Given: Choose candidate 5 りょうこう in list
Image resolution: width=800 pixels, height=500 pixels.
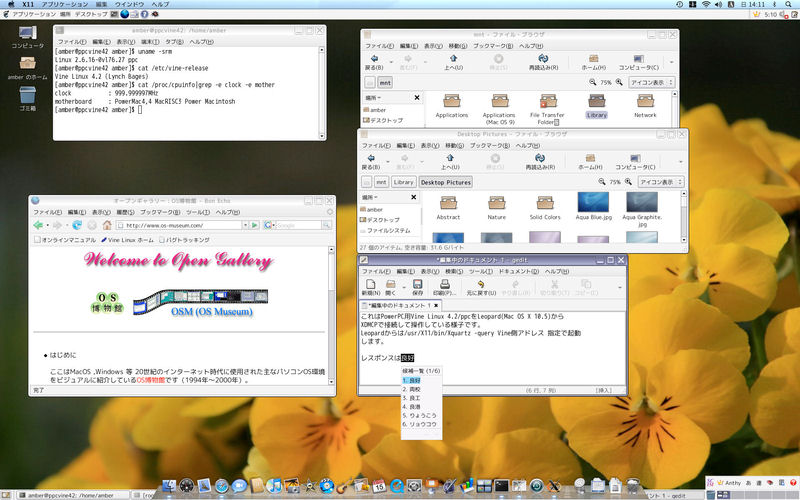Looking at the screenshot, I should point(420,415).
